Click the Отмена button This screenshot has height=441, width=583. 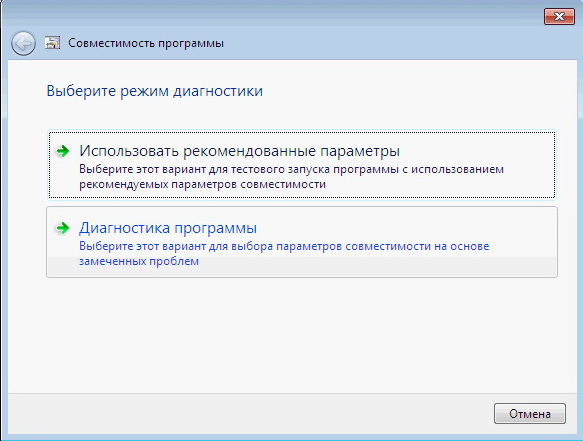(530, 413)
